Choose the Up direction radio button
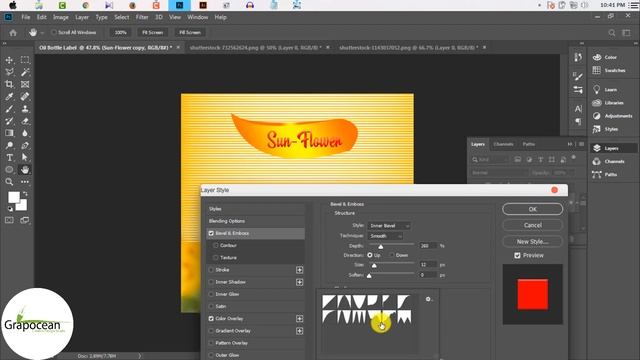 click(x=370, y=255)
